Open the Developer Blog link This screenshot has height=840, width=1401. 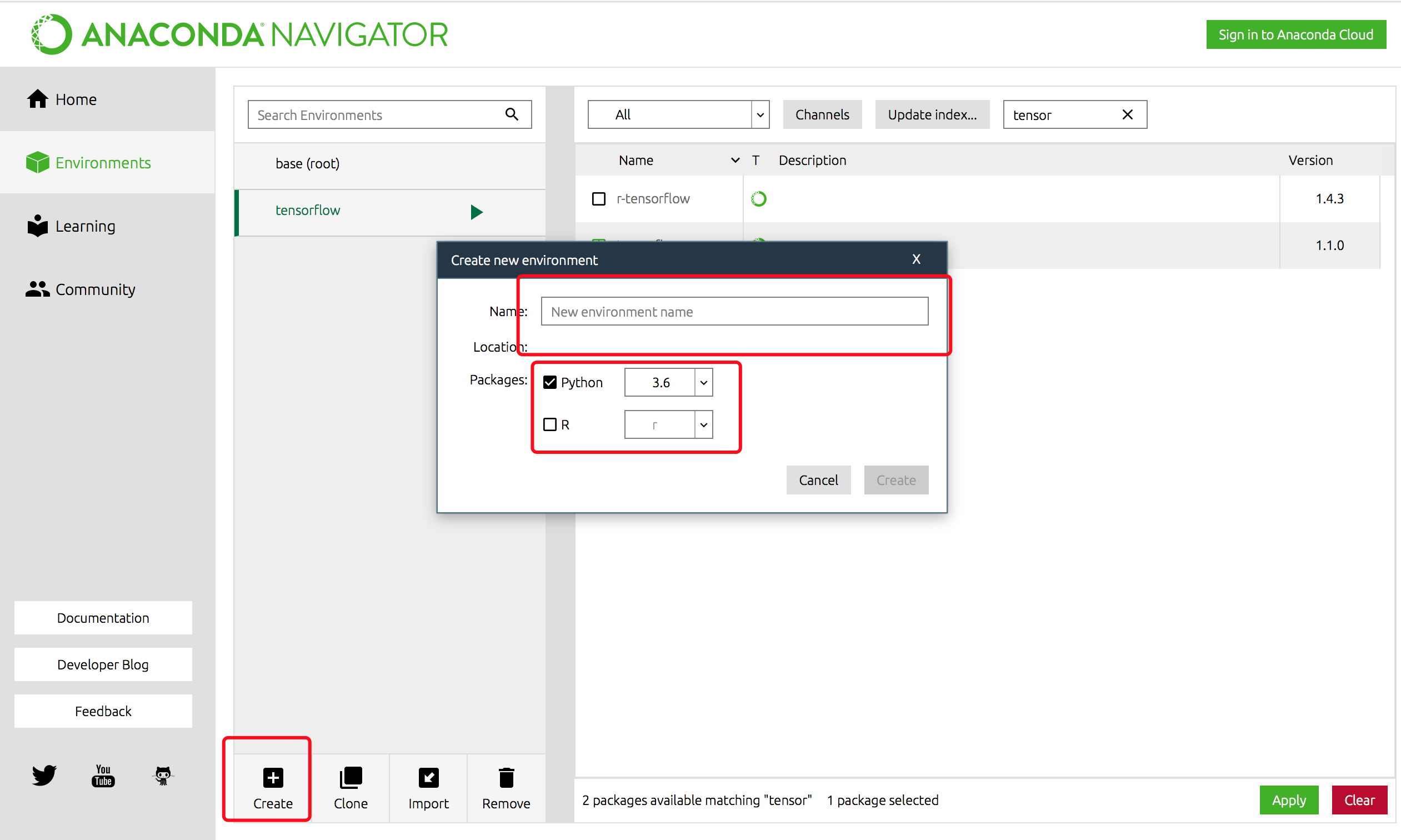[103, 664]
